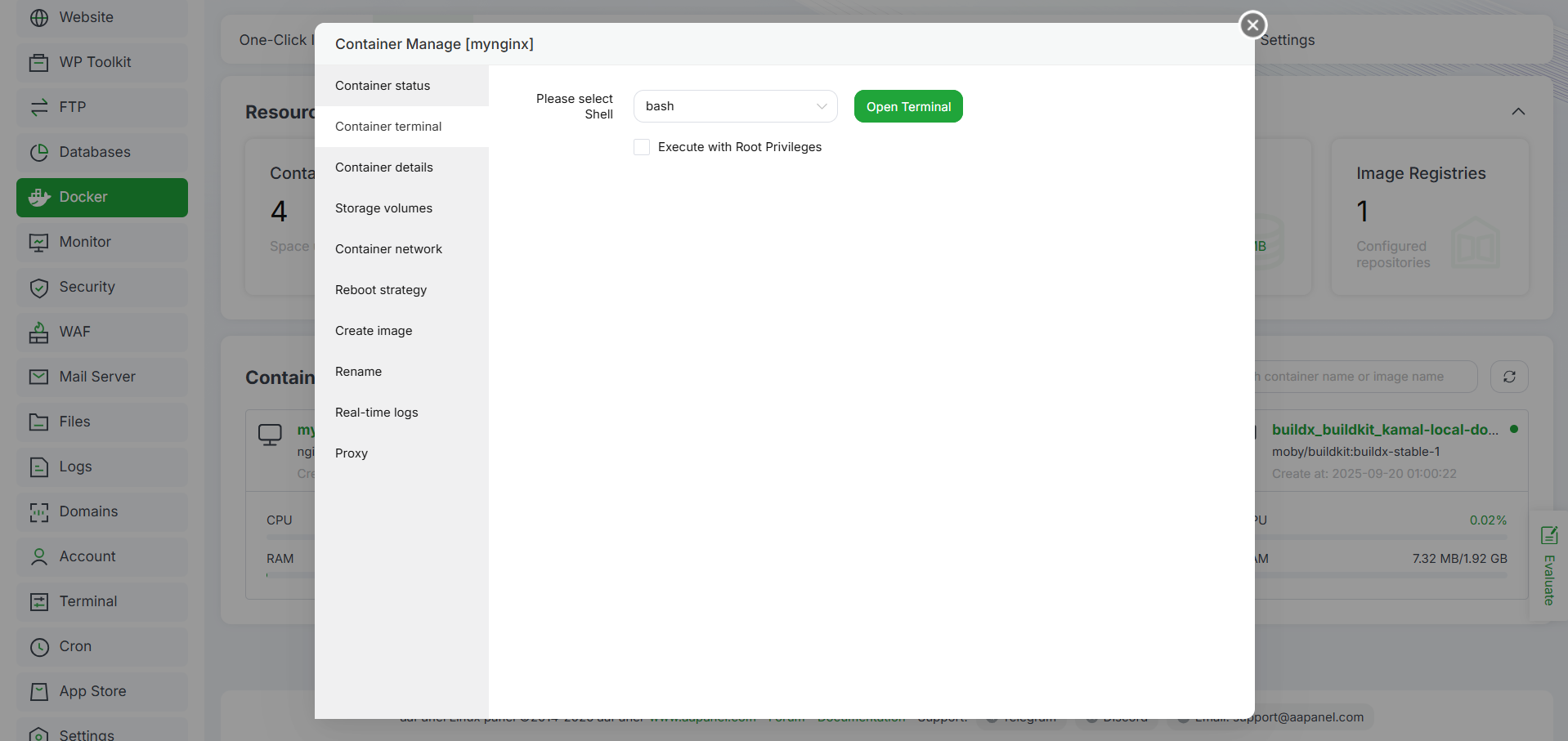Click the Docker whale icon
The width and height of the screenshot is (1568, 741).
[38, 197]
